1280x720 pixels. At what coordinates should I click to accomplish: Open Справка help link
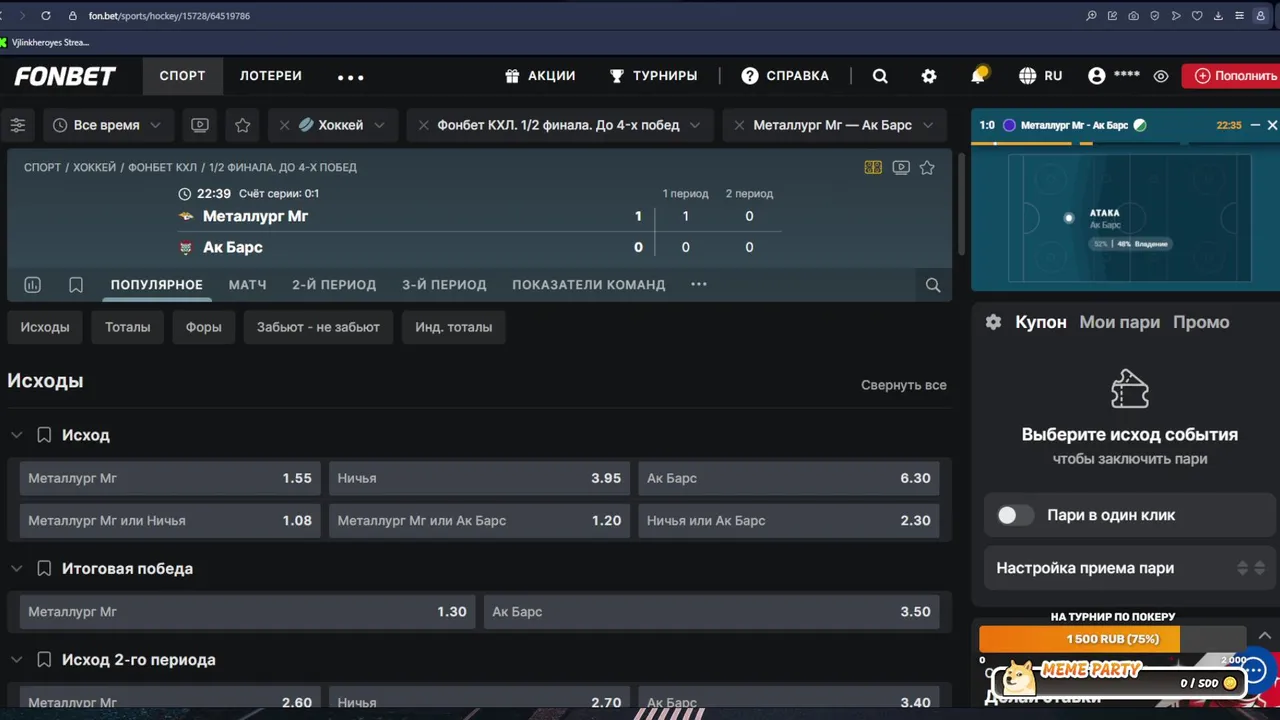[x=785, y=76]
